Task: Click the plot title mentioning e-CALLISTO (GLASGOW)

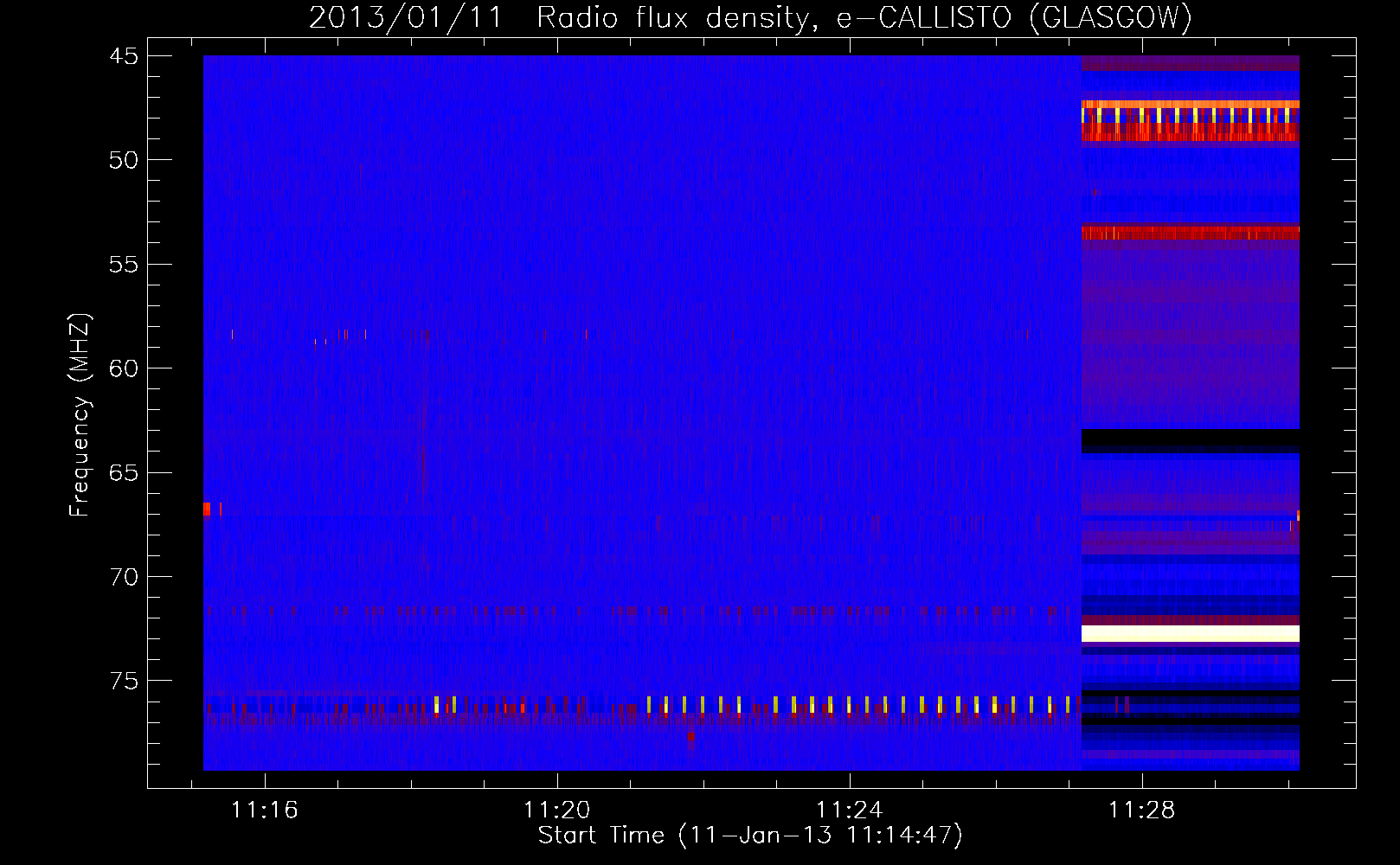Action: coord(750,17)
